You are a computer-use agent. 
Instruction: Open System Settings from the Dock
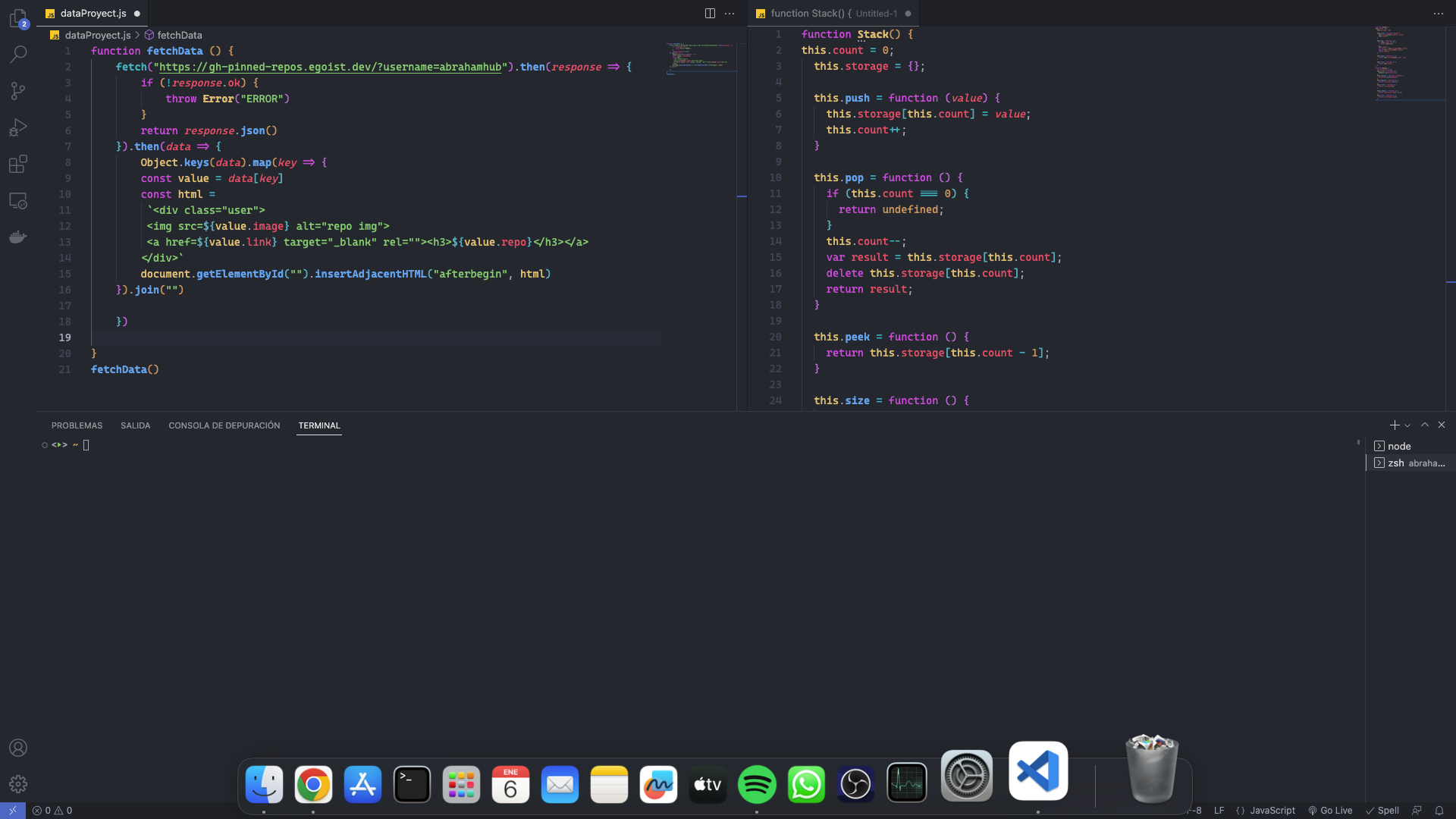967,776
